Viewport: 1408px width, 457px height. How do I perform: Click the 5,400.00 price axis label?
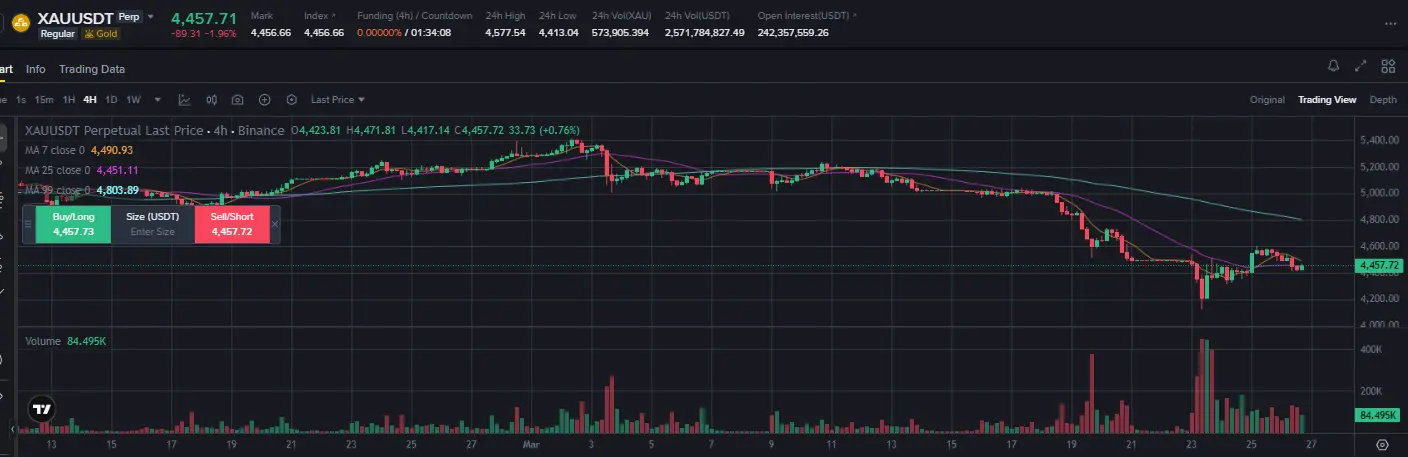tap(1379, 140)
